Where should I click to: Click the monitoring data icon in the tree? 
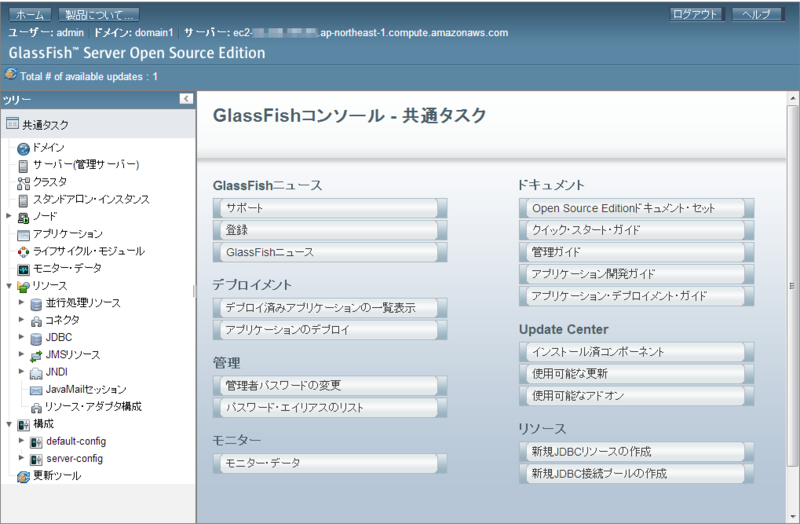pos(23,269)
